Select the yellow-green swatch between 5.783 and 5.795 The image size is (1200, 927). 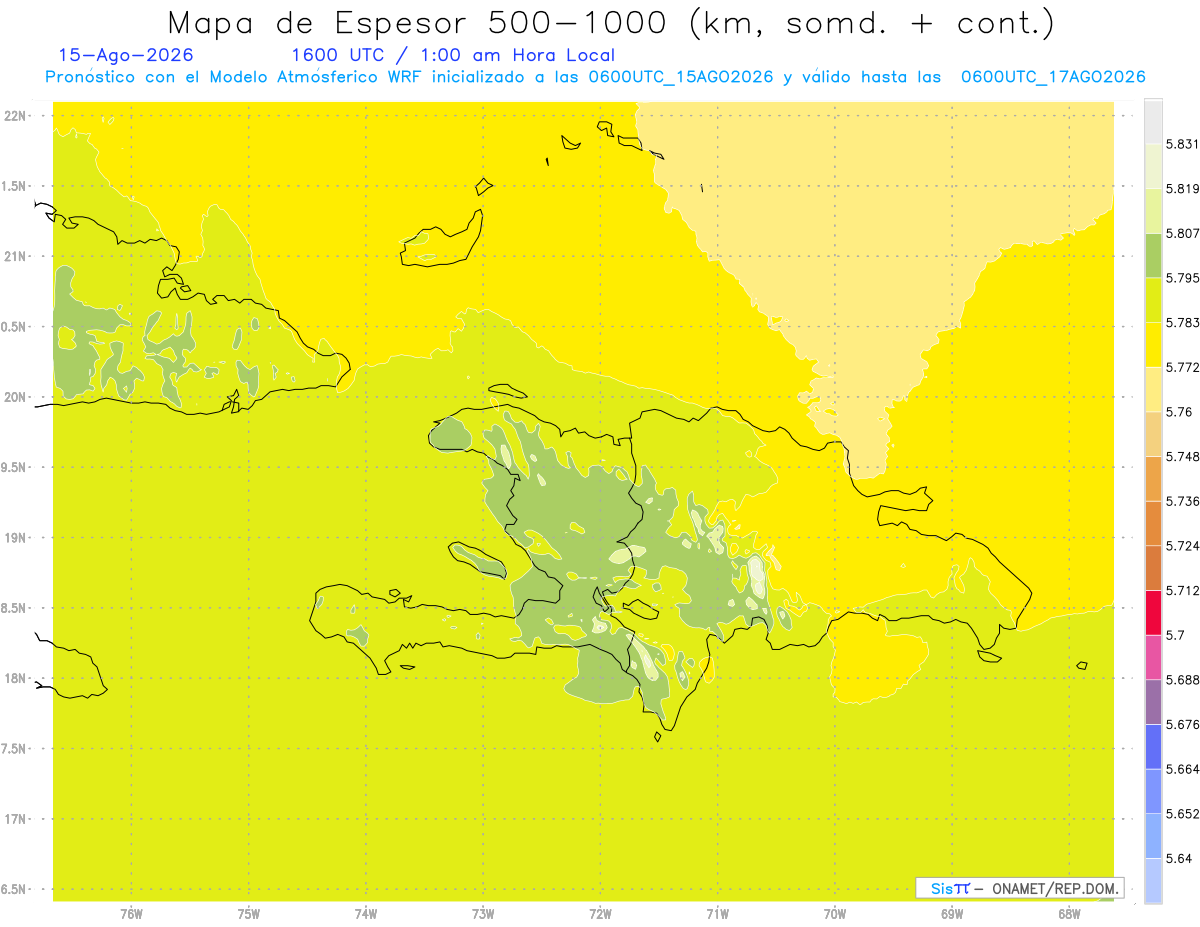(x=1153, y=300)
